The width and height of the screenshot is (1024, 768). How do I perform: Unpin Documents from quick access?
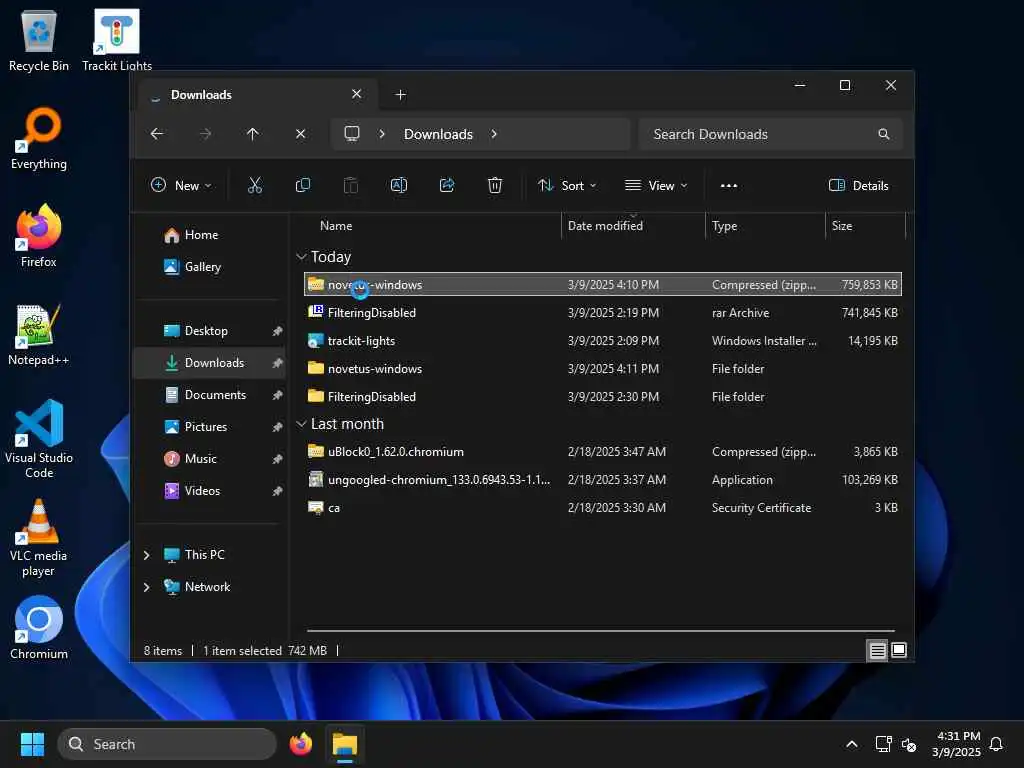(278, 395)
